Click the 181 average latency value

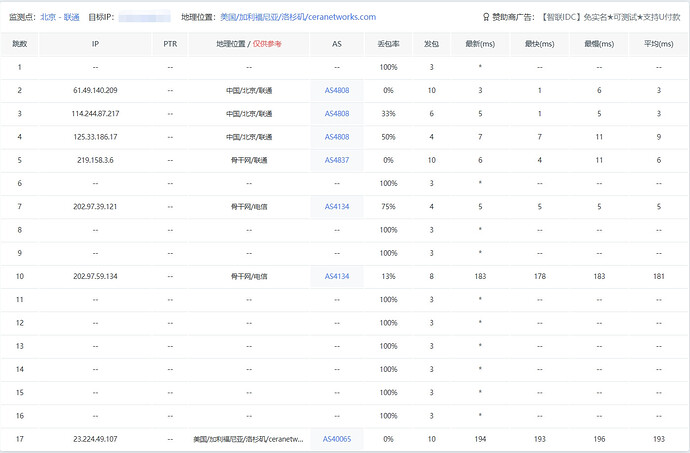pos(659,276)
